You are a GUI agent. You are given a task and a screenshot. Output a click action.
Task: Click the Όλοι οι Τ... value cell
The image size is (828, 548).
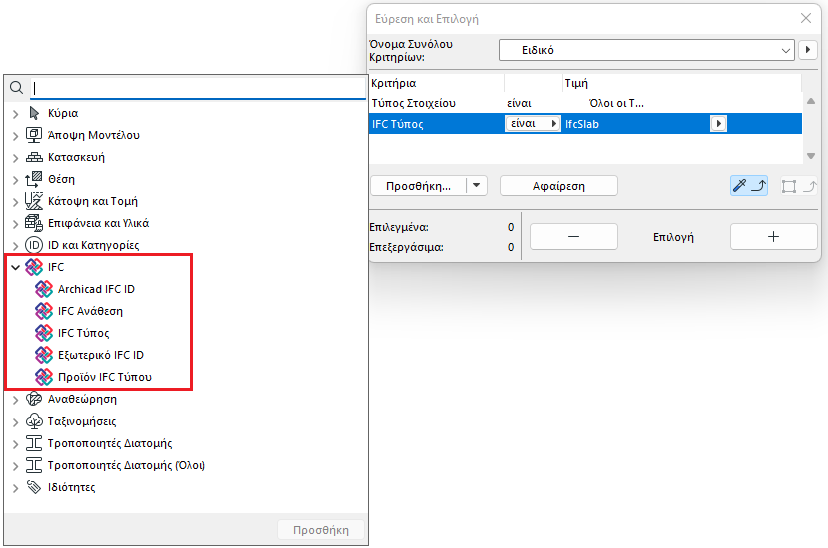click(x=616, y=103)
